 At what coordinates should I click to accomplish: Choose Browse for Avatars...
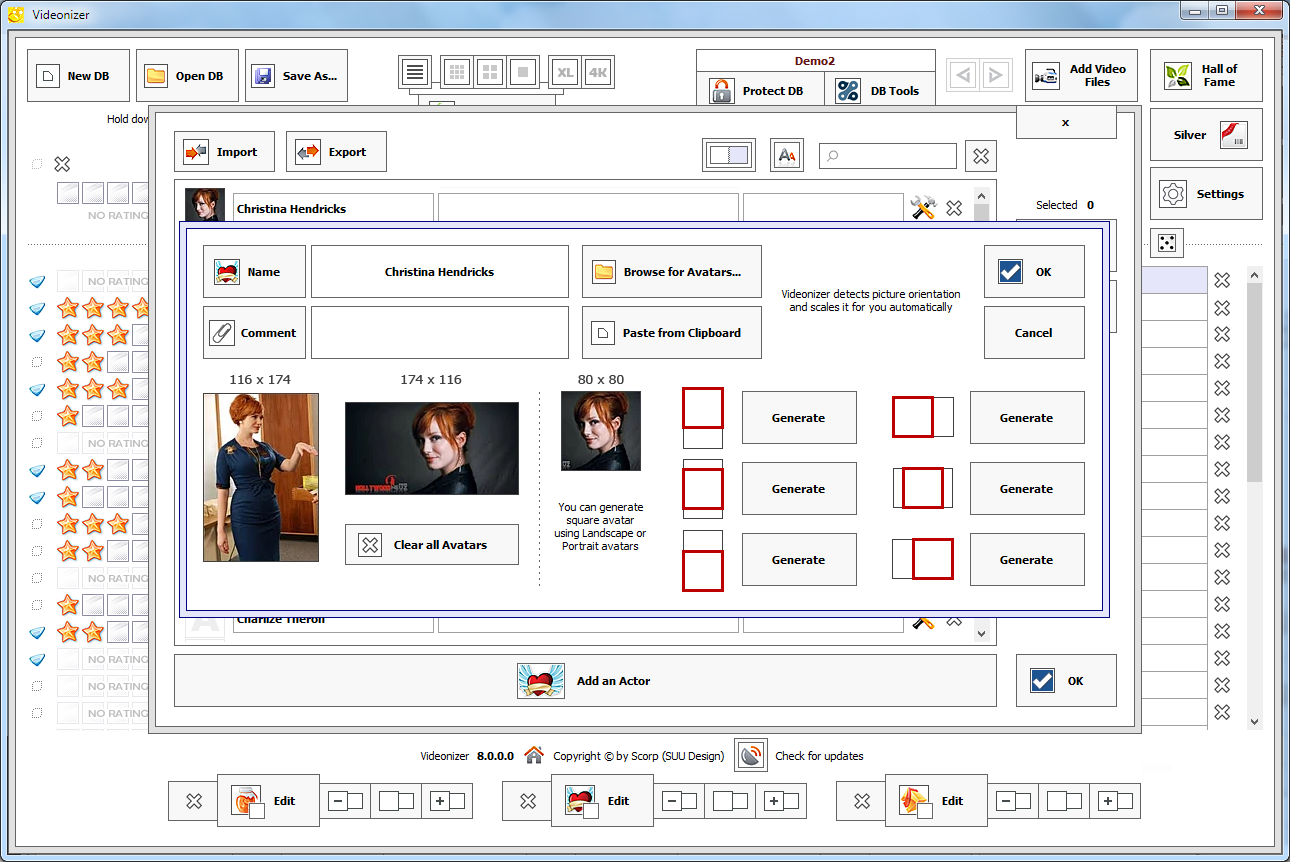pos(672,272)
